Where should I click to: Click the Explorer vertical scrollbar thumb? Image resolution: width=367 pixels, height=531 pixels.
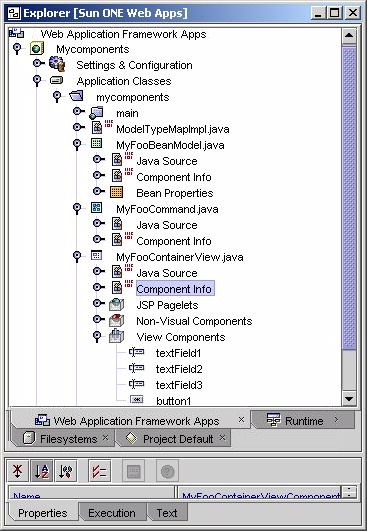349,197
